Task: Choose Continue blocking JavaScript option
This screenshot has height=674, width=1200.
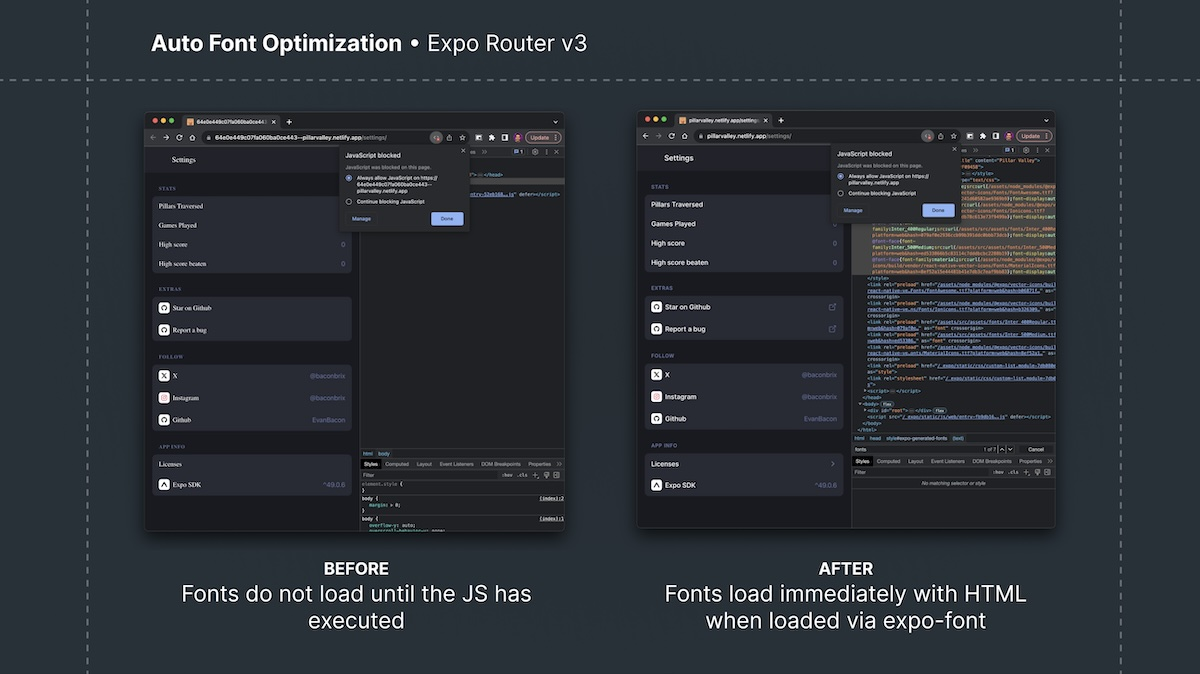Action: coord(348,201)
